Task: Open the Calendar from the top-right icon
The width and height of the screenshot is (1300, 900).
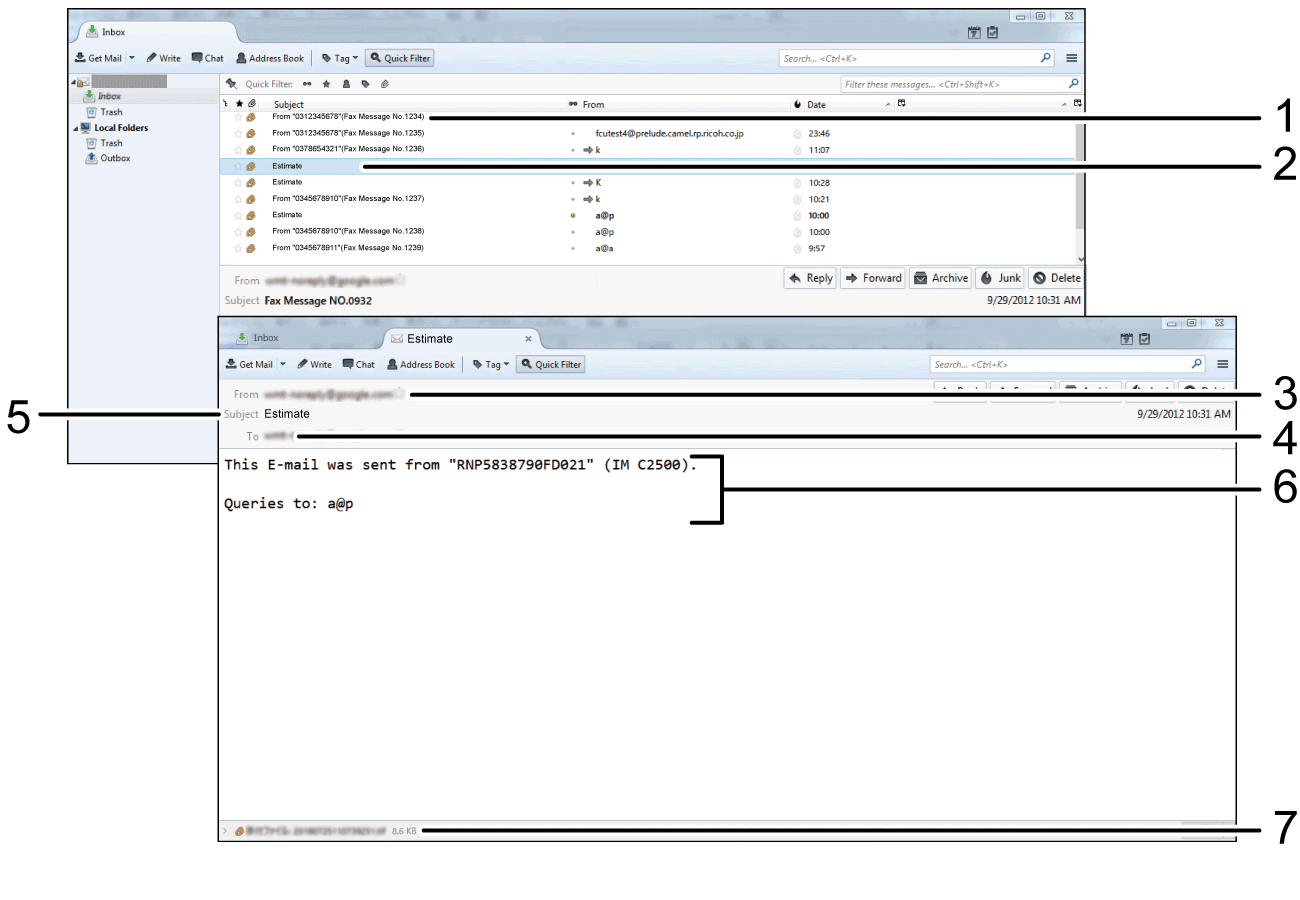Action: click(974, 31)
